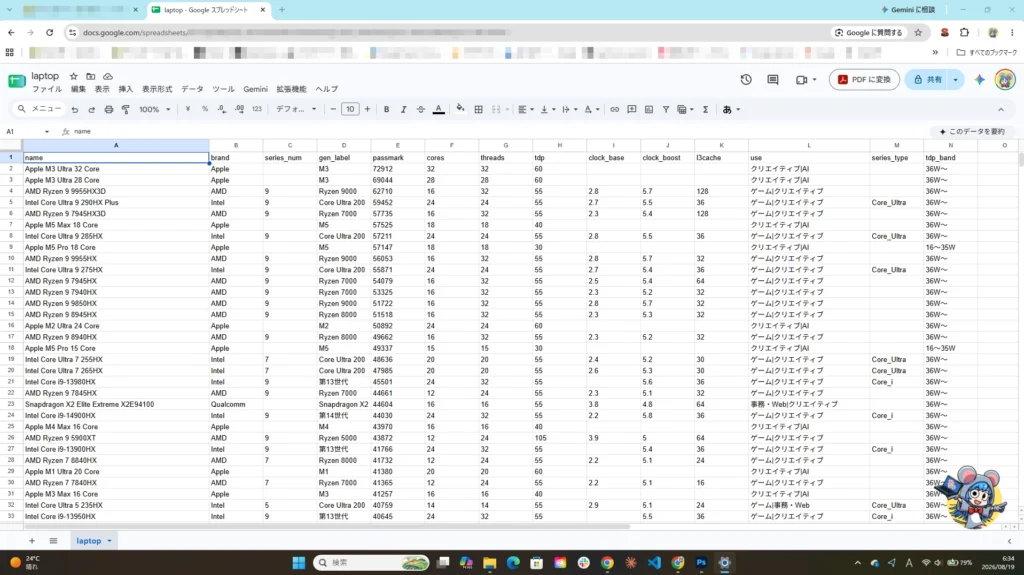1024x575 pixels.
Task: Expand the share button dropdown arrow
Action: pyautogui.click(x=955, y=80)
